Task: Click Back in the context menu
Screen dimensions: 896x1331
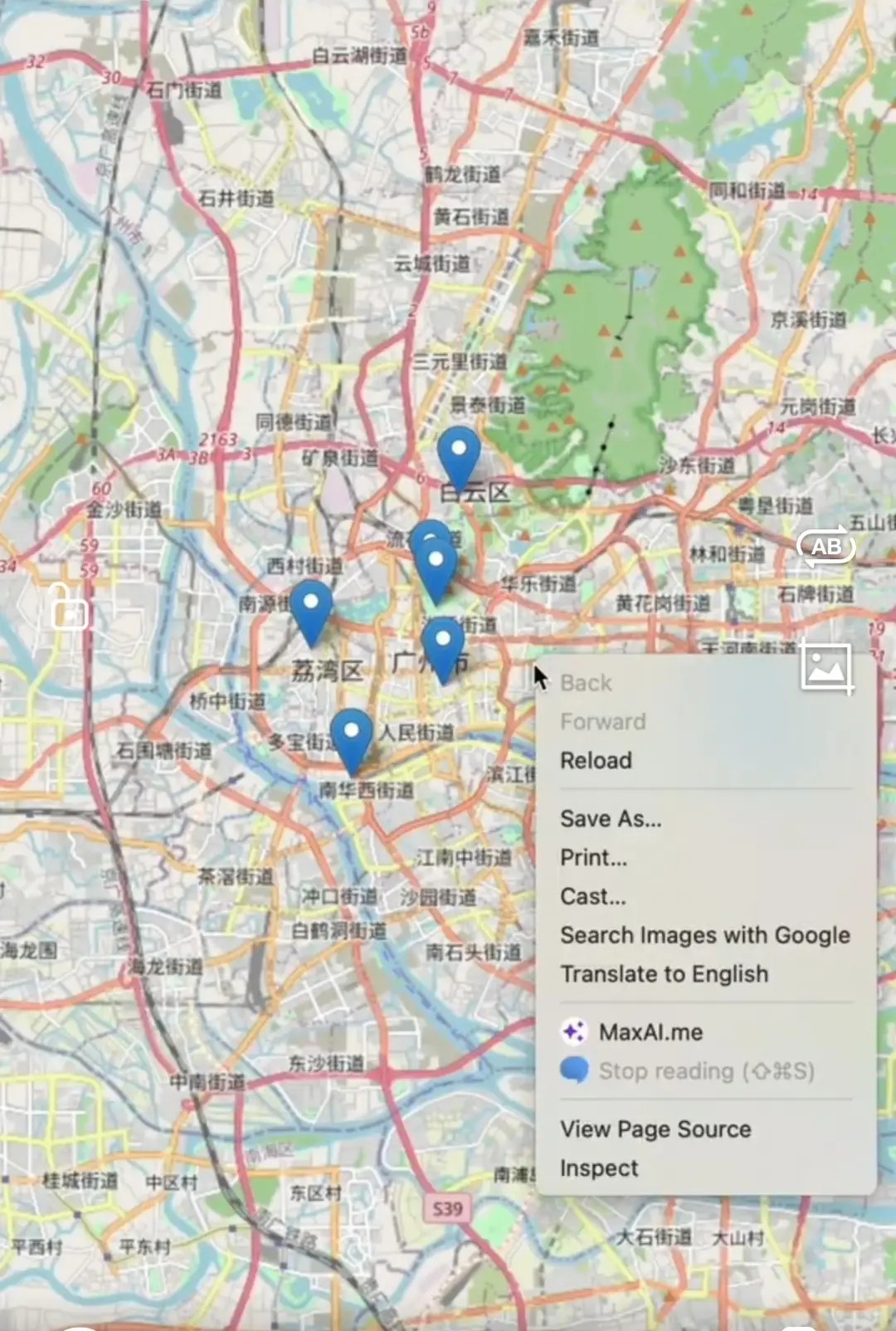Action: [x=586, y=683]
